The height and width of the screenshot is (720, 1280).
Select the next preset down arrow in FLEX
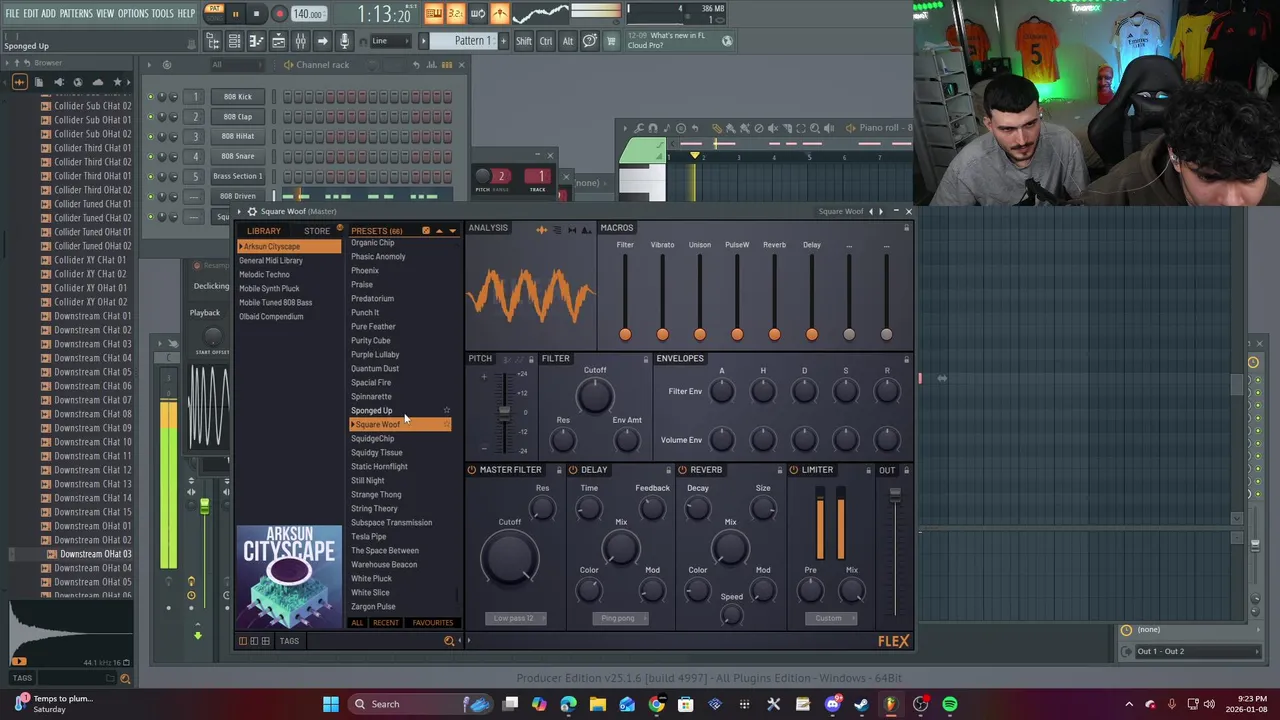[x=452, y=231]
